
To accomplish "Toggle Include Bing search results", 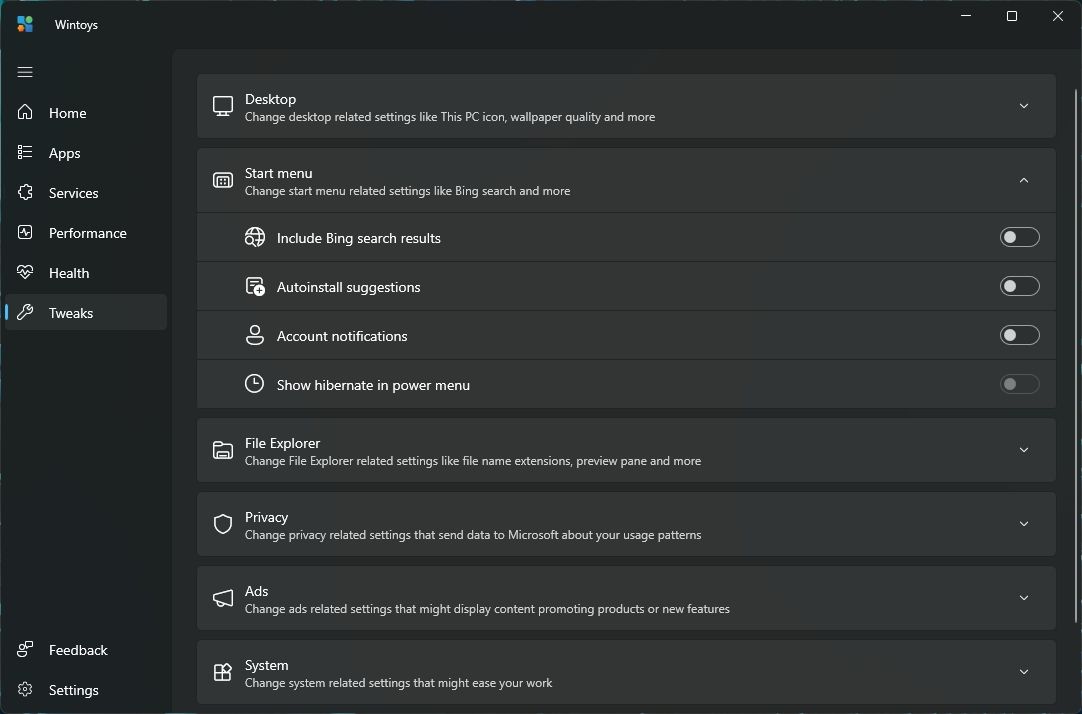I will click(x=1019, y=237).
